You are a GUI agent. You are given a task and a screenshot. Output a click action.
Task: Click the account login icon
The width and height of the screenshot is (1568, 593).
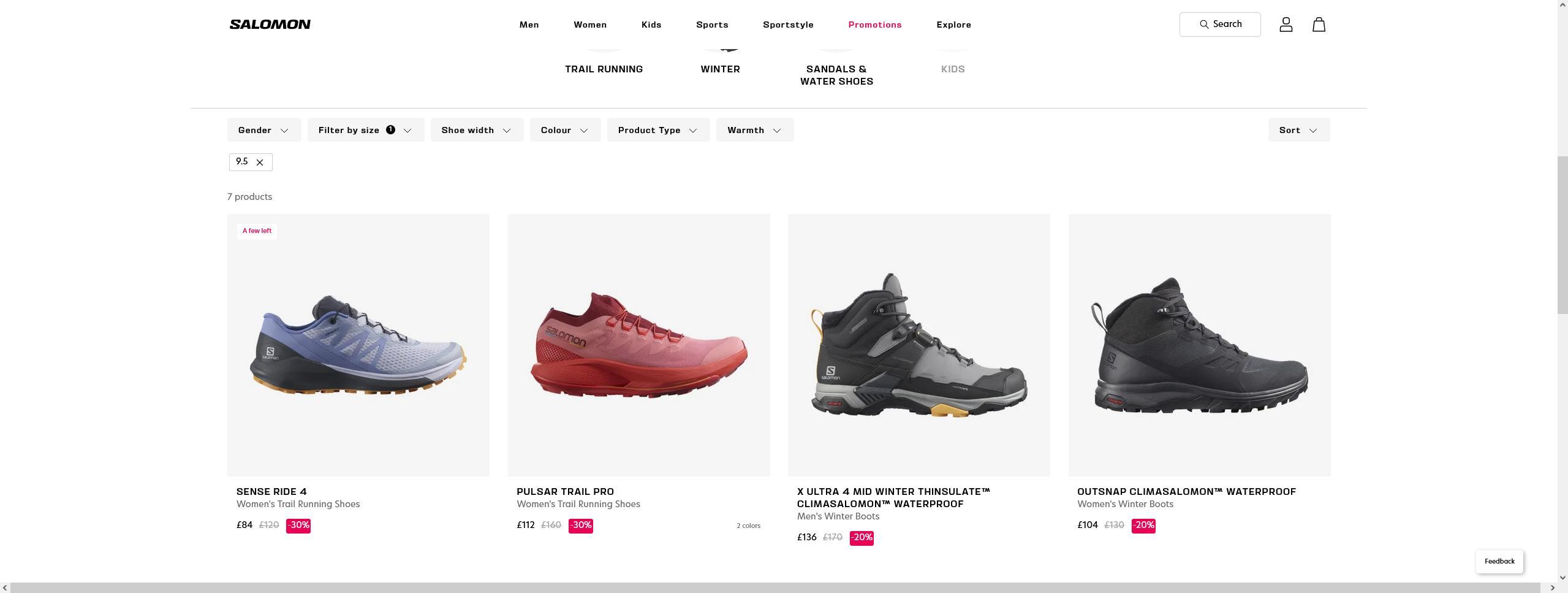[x=1285, y=24]
